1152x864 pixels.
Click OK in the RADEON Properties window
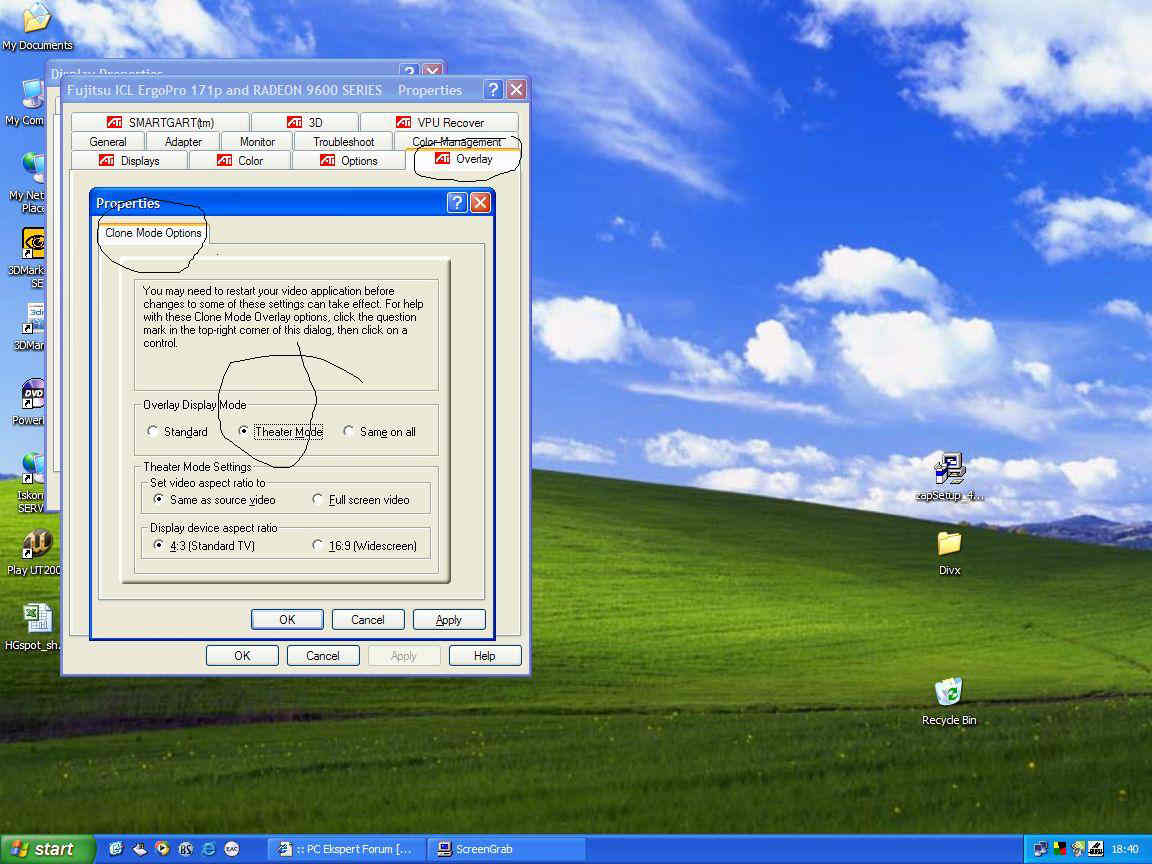(242, 655)
